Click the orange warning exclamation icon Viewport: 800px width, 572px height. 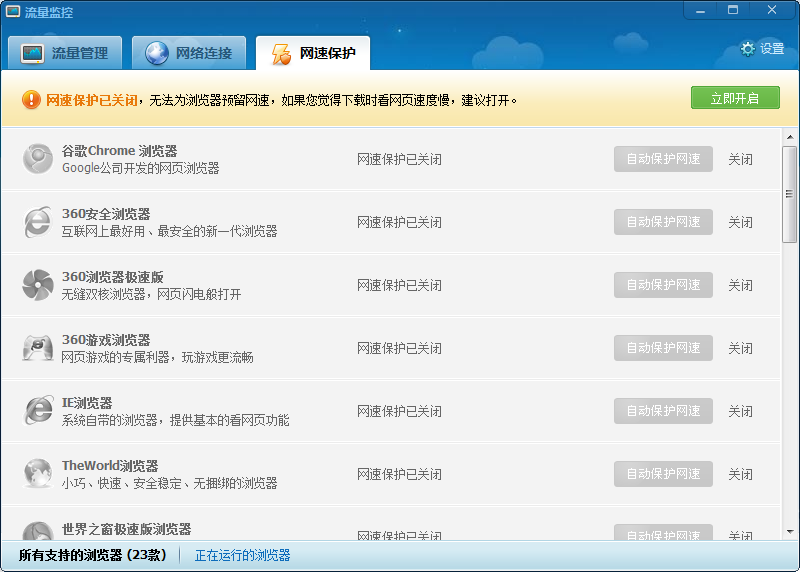coord(31,100)
